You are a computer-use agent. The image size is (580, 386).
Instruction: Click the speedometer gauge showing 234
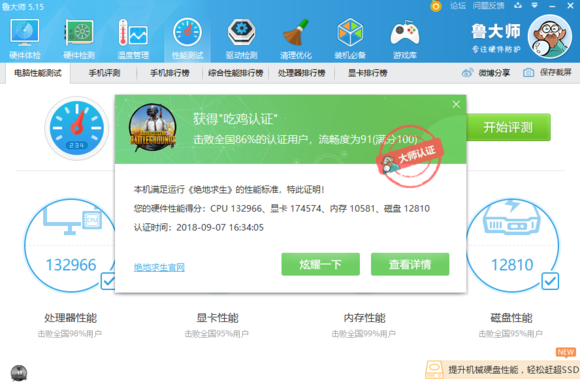coord(77,128)
